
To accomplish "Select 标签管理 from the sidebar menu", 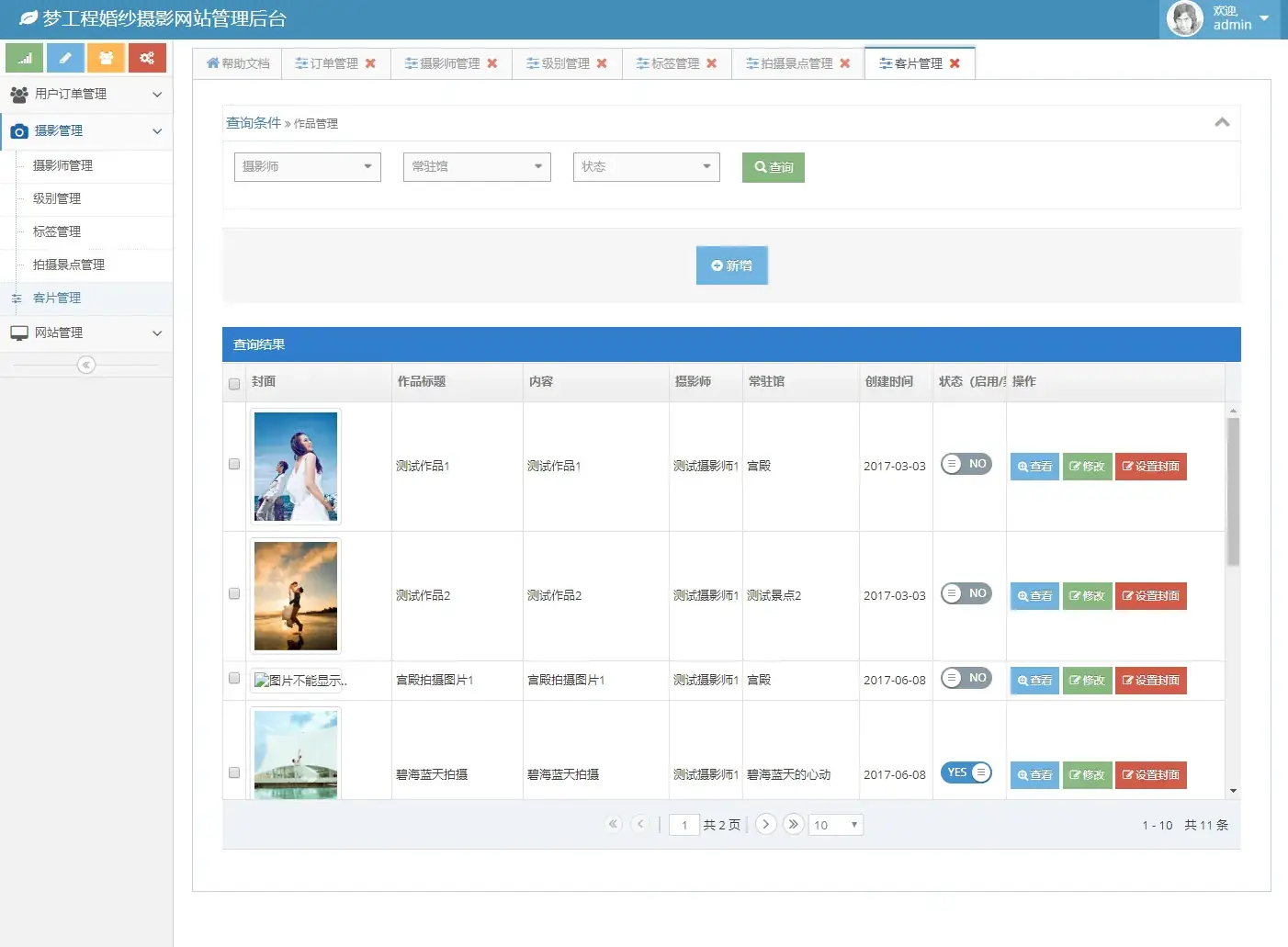I will 56,231.
